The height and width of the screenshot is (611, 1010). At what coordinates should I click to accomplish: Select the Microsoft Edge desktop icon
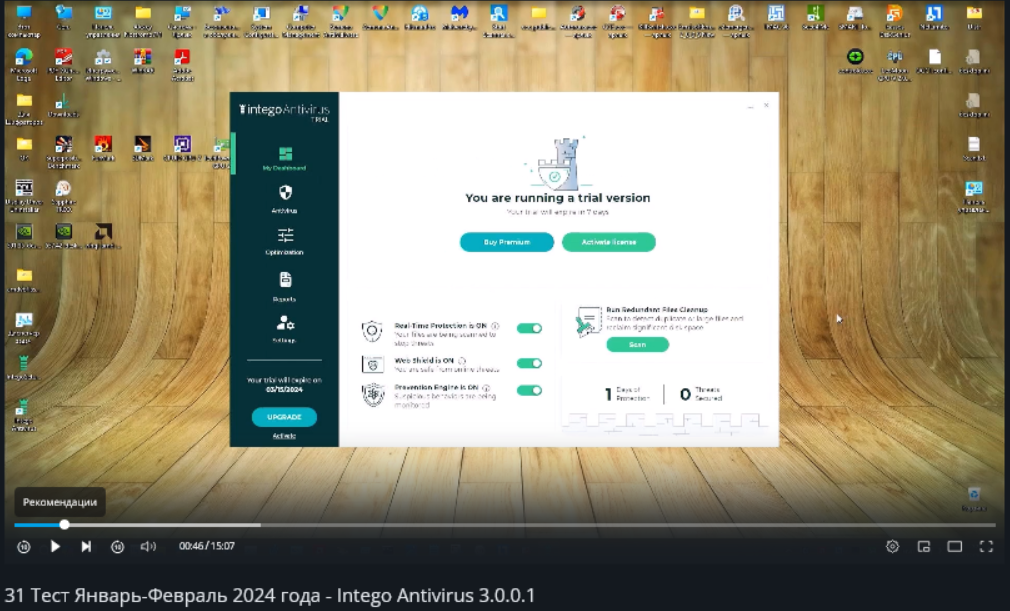pyautogui.click(x=24, y=65)
